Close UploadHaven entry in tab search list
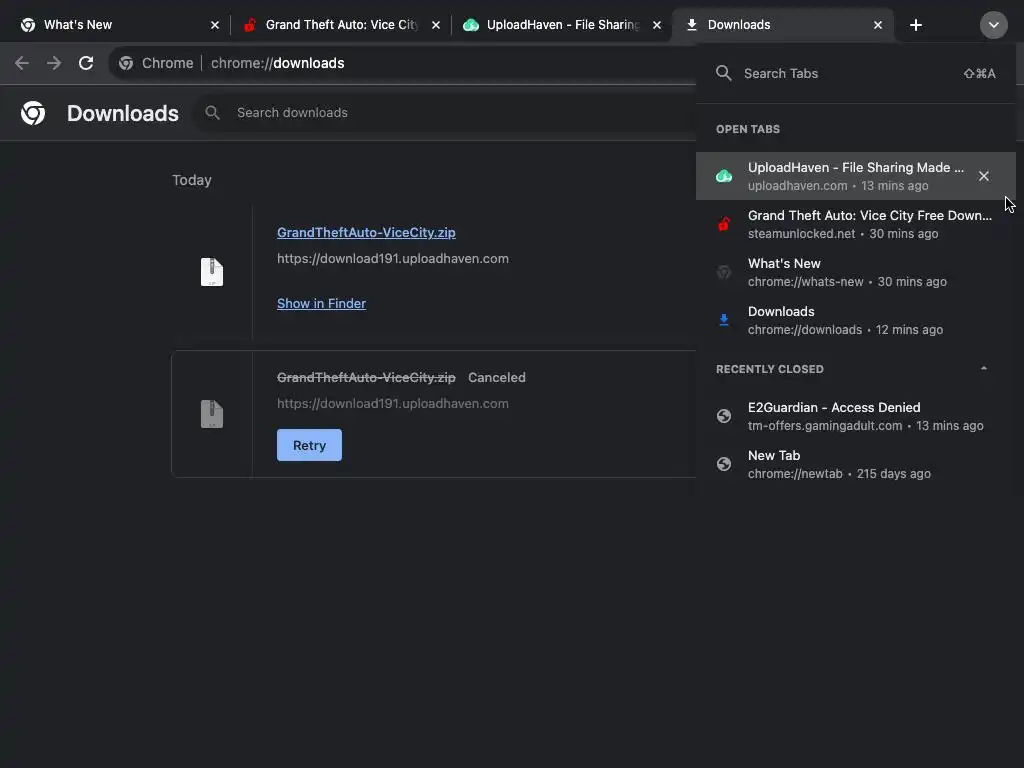 [984, 176]
